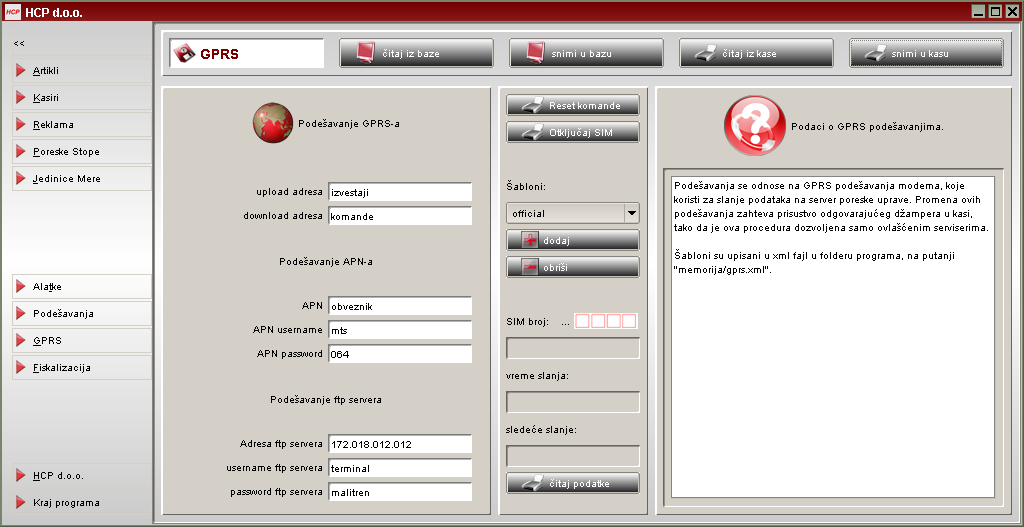
Task: Collapse the sidebar with << arrows
Action: (19, 44)
